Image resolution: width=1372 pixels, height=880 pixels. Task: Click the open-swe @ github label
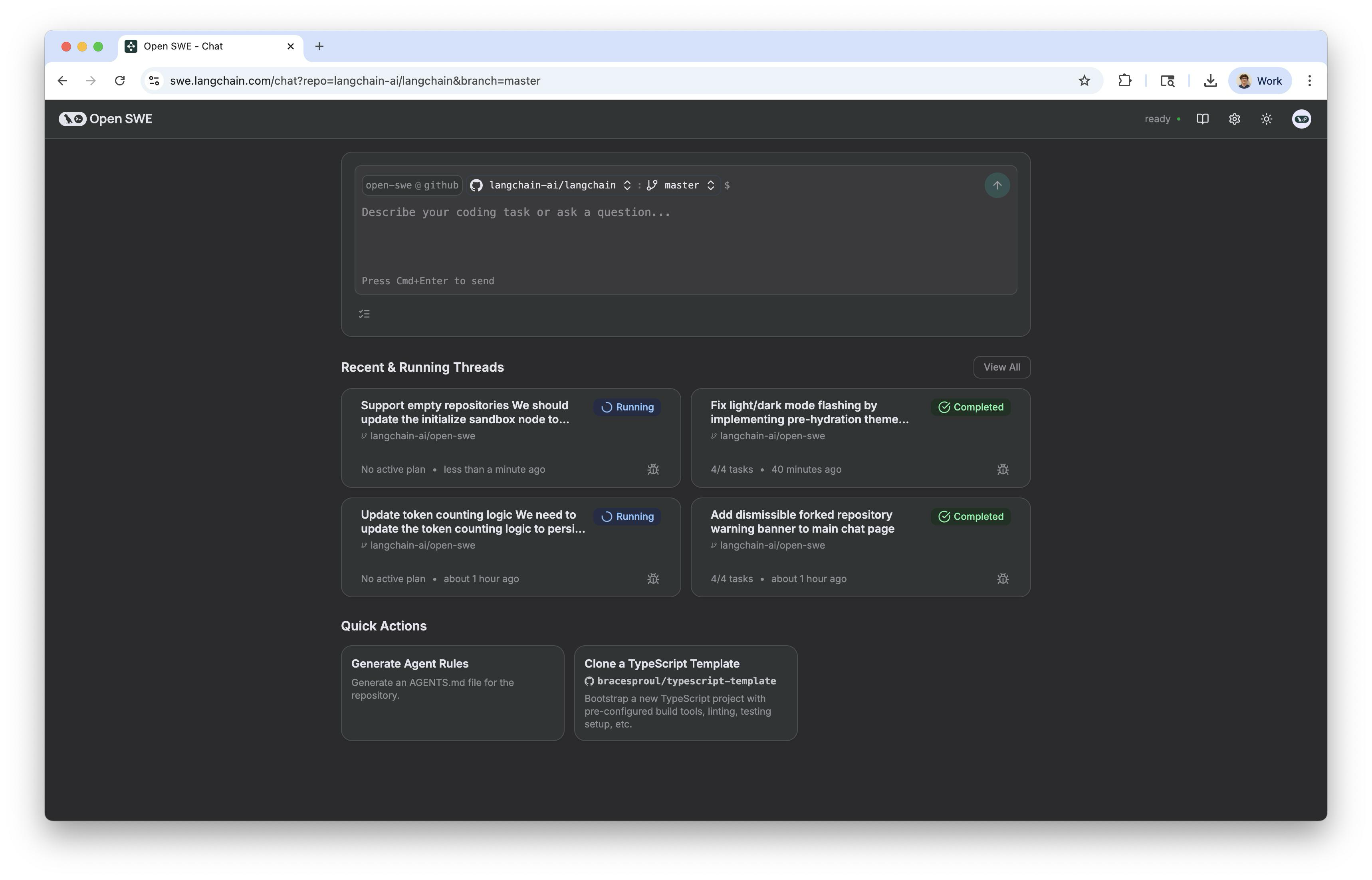pos(412,185)
